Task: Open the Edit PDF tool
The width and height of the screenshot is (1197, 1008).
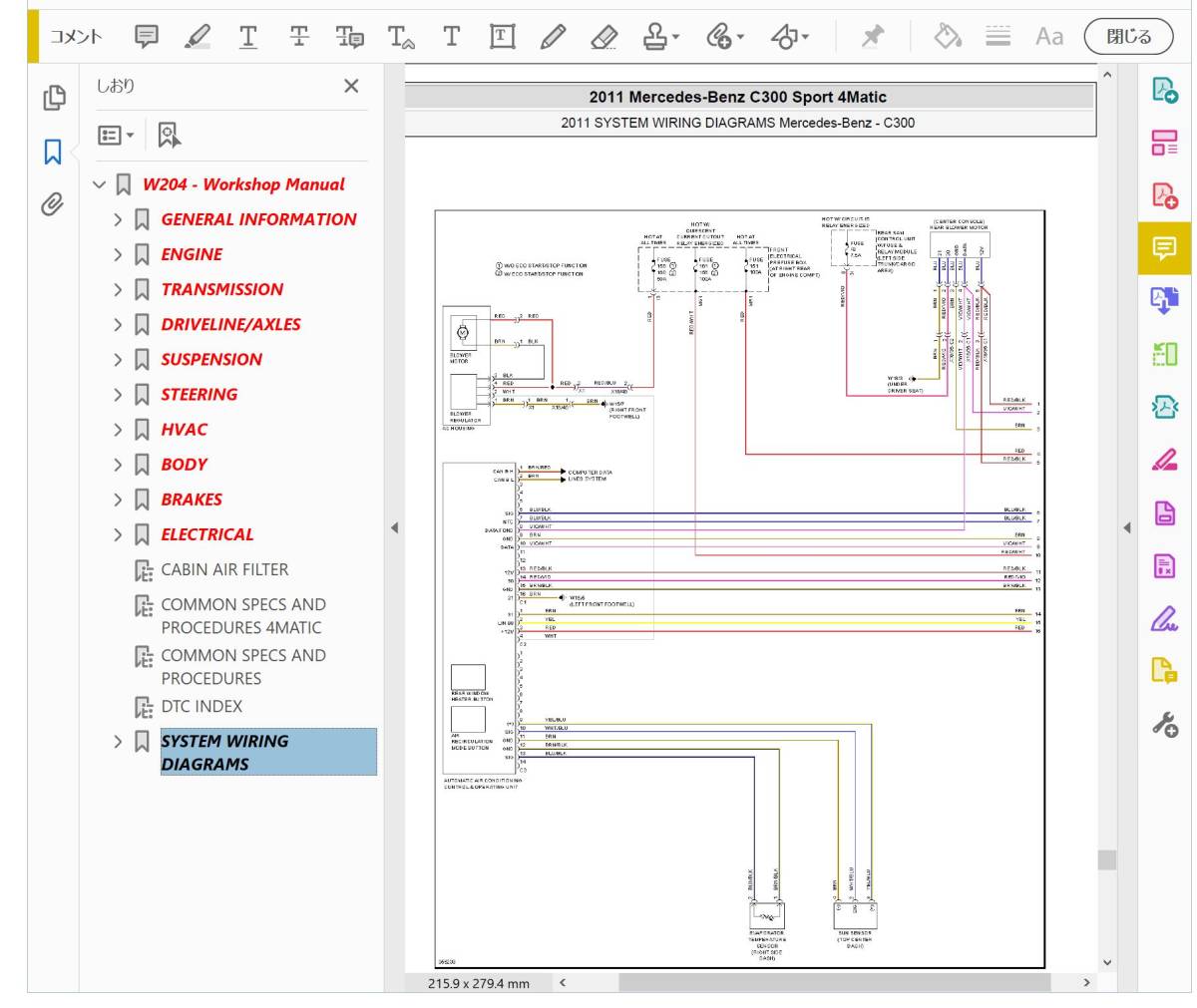Action: [1164, 143]
